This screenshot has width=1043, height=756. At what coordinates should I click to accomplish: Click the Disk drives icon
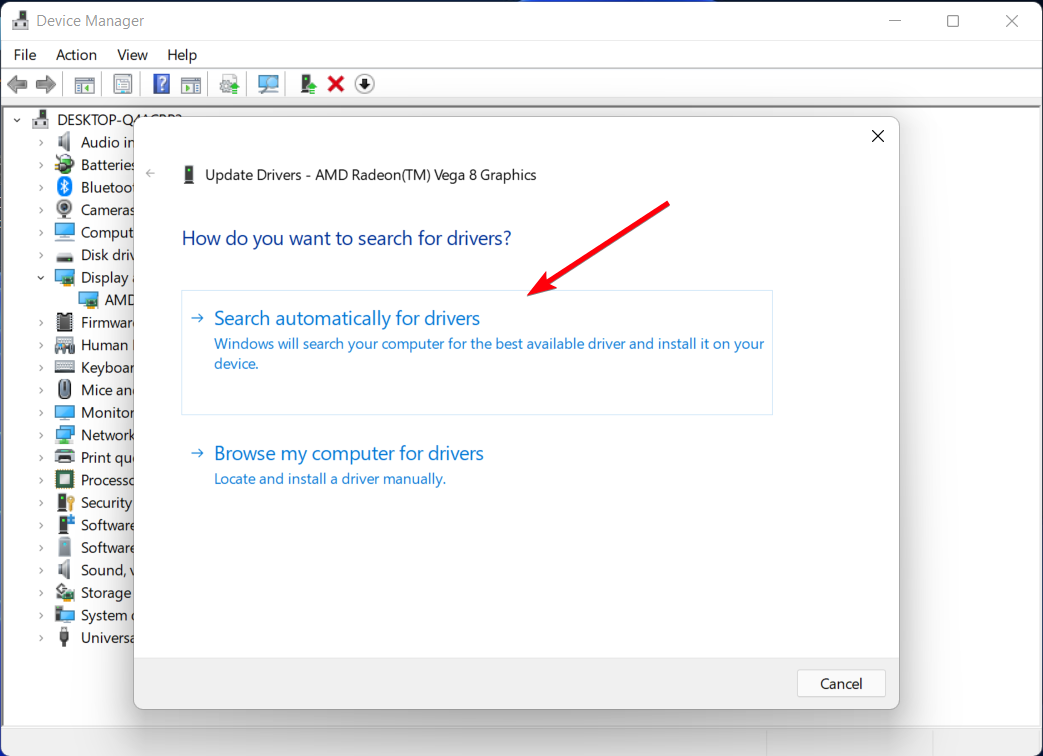(65, 256)
